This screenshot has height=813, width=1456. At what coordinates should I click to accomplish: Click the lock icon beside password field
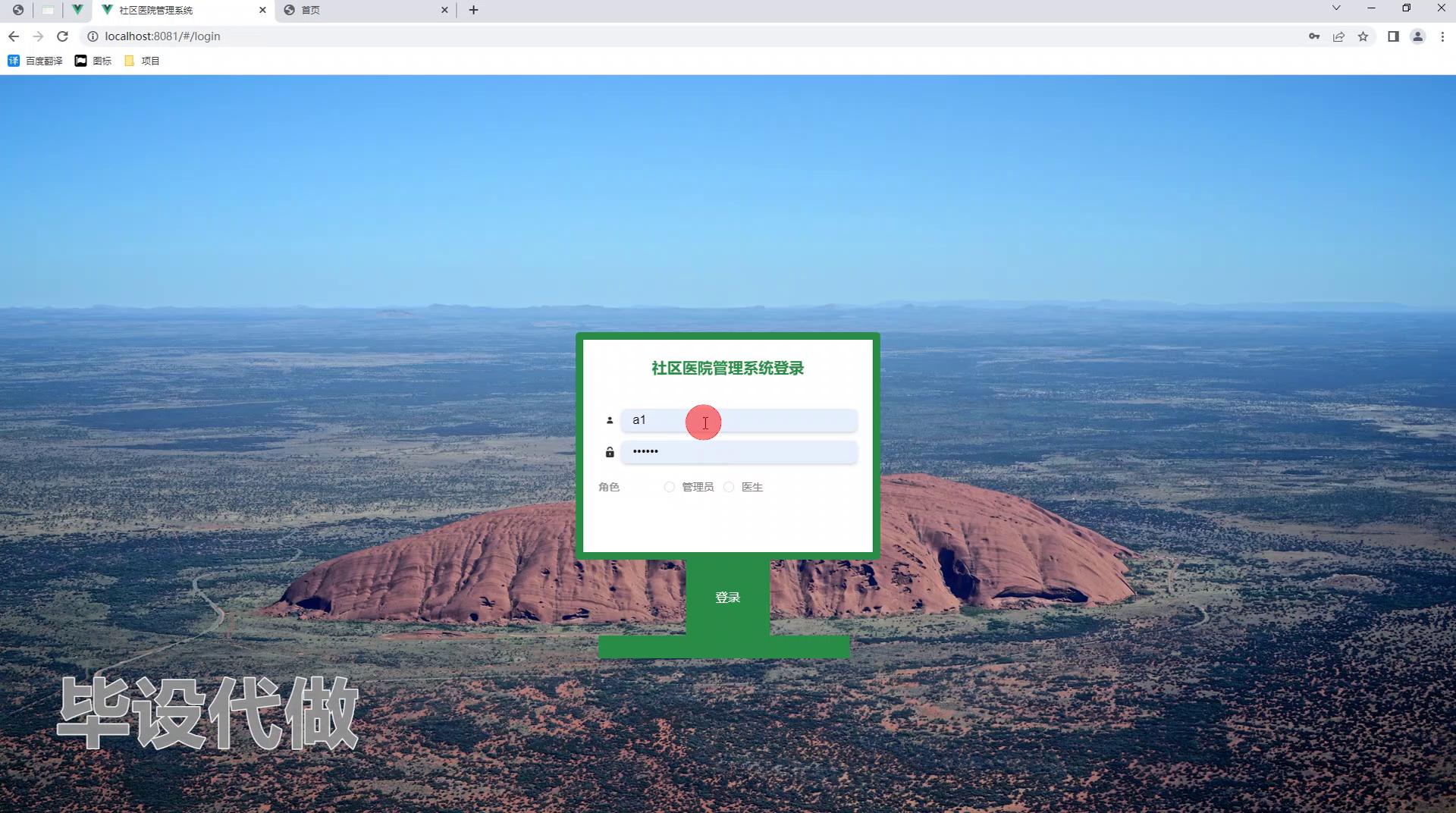point(610,452)
